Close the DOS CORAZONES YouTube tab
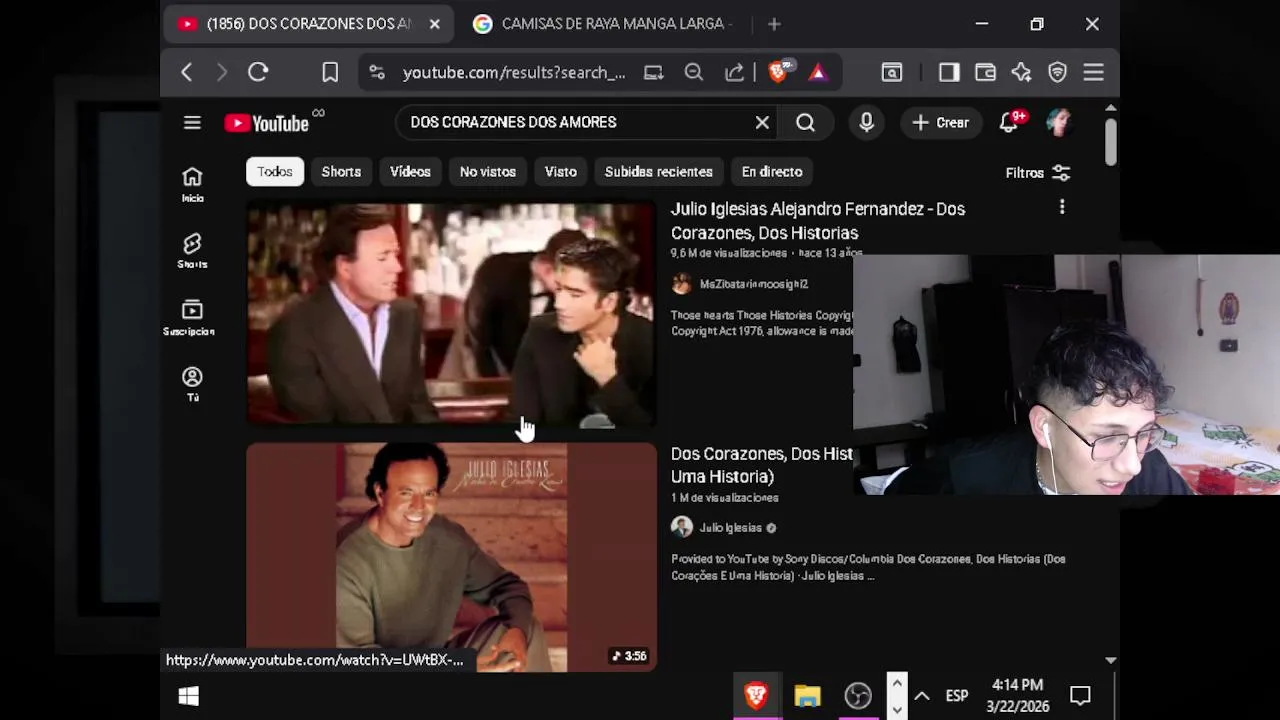 tap(434, 24)
